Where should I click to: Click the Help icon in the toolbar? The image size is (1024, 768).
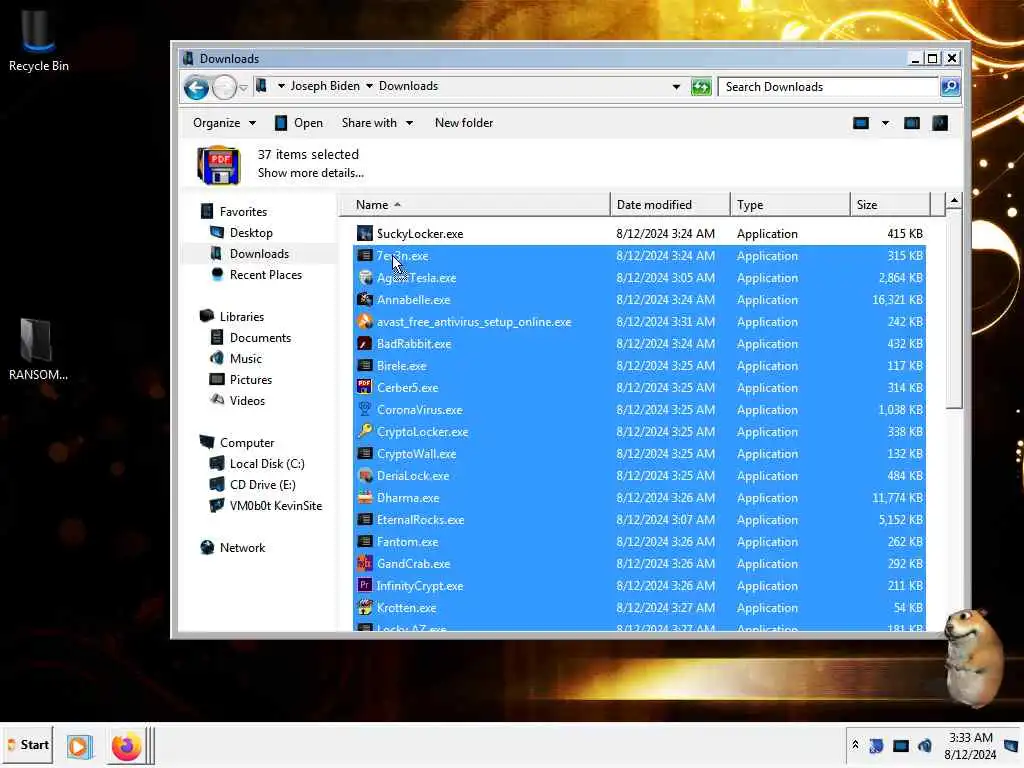[x=940, y=123]
